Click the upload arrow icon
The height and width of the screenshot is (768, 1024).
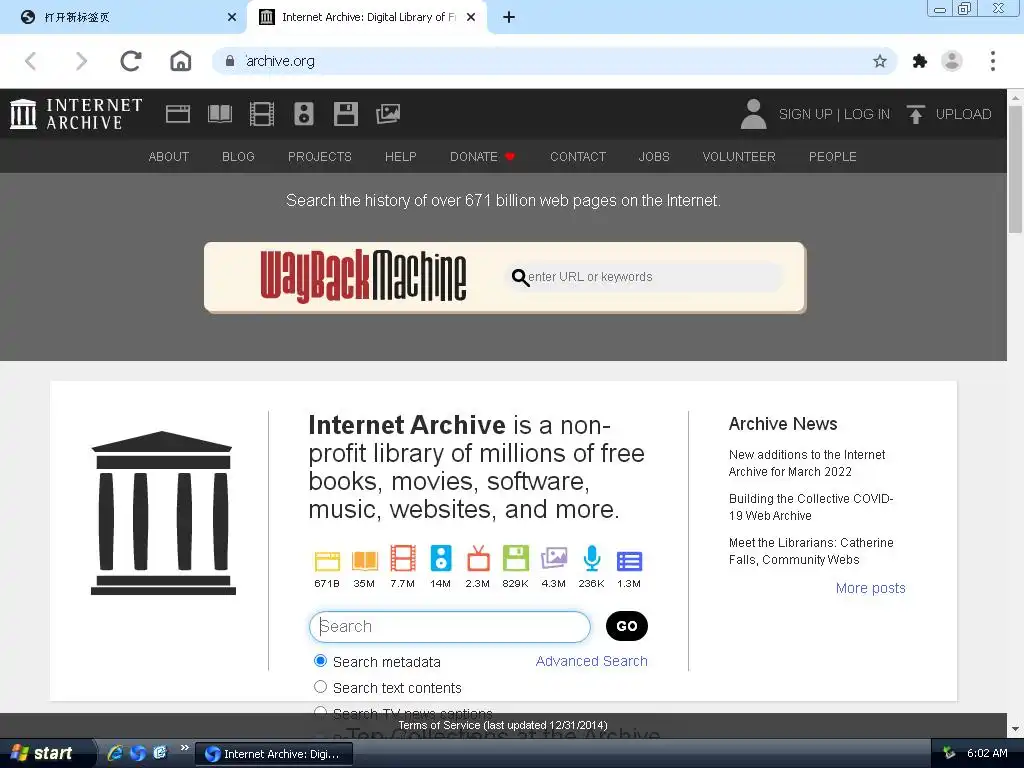(x=916, y=114)
